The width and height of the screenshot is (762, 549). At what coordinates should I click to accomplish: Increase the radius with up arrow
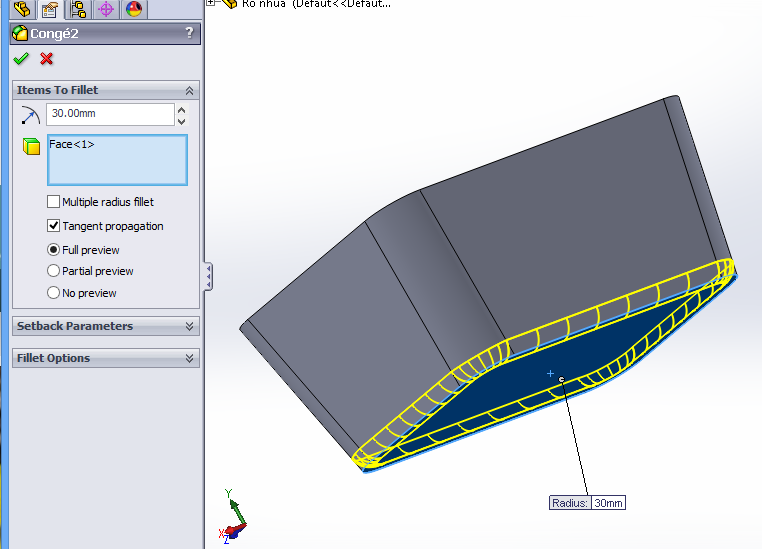click(x=182, y=108)
